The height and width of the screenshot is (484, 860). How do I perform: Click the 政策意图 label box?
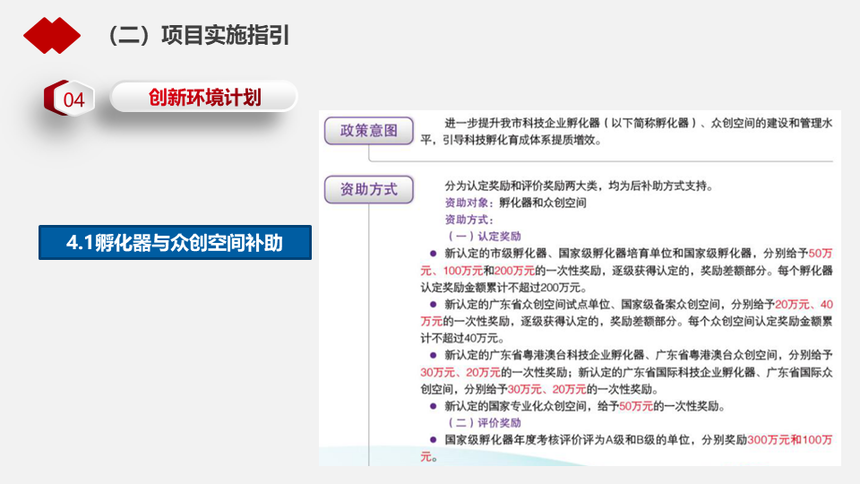369,131
